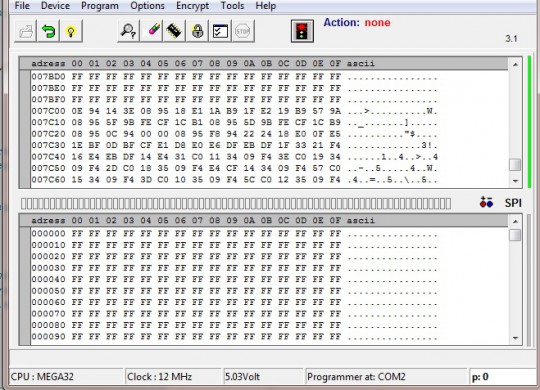The image size is (540, 390).
Task: Click the segmented progress bar
Action: [236, 203]
